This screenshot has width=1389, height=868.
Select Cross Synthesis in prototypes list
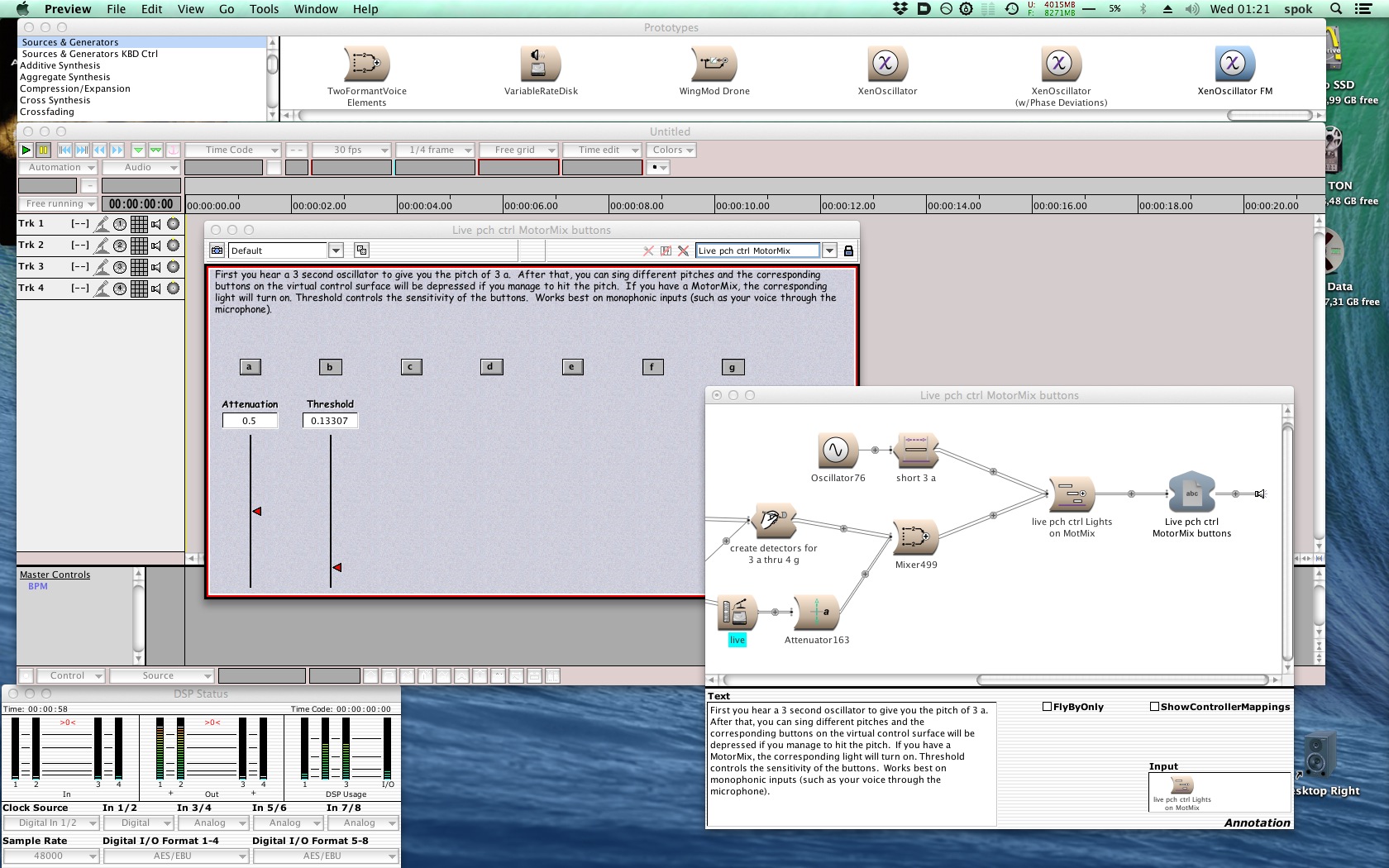[x=55, y=100]
